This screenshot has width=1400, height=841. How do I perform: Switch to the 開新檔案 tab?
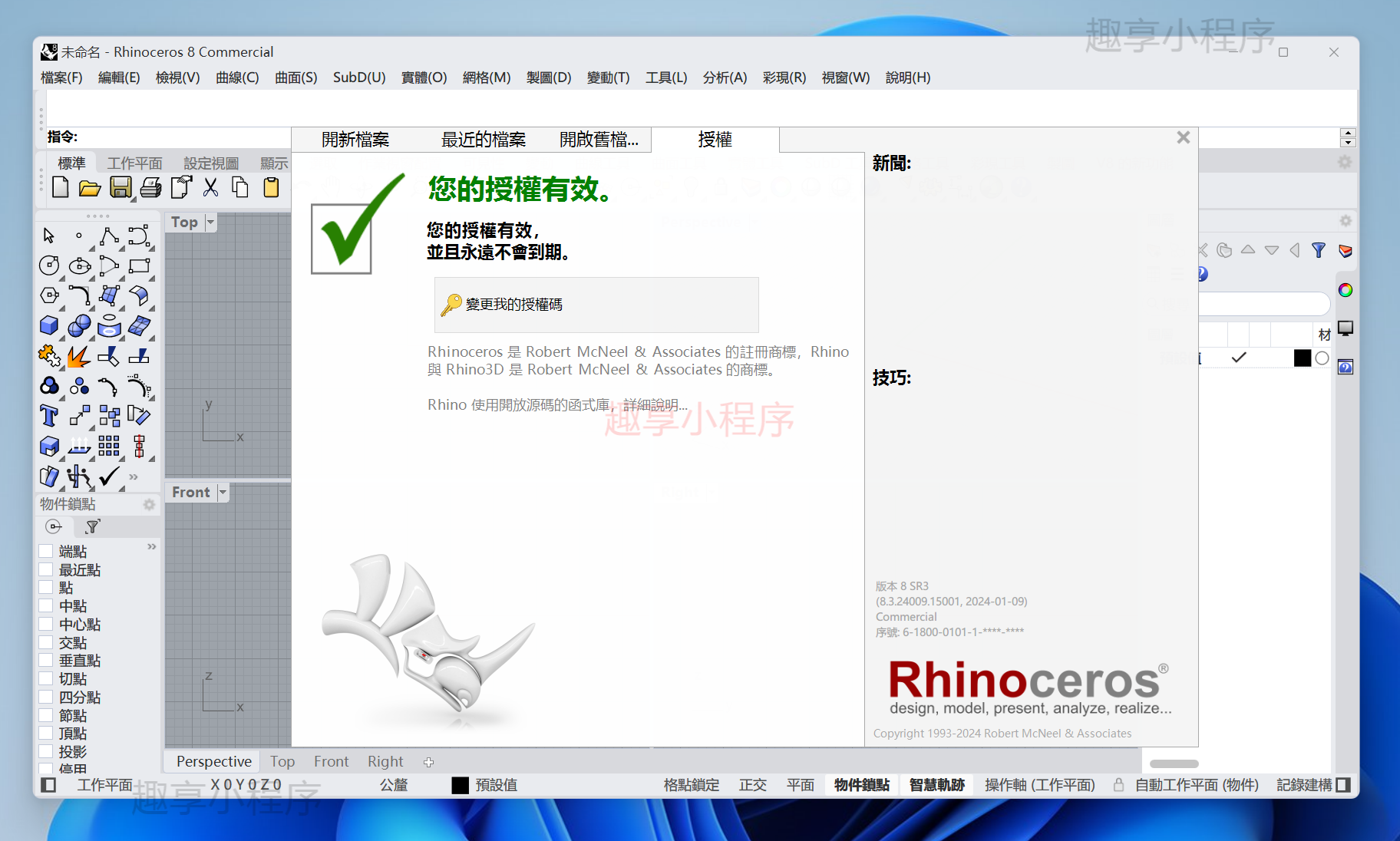point(355,140)
